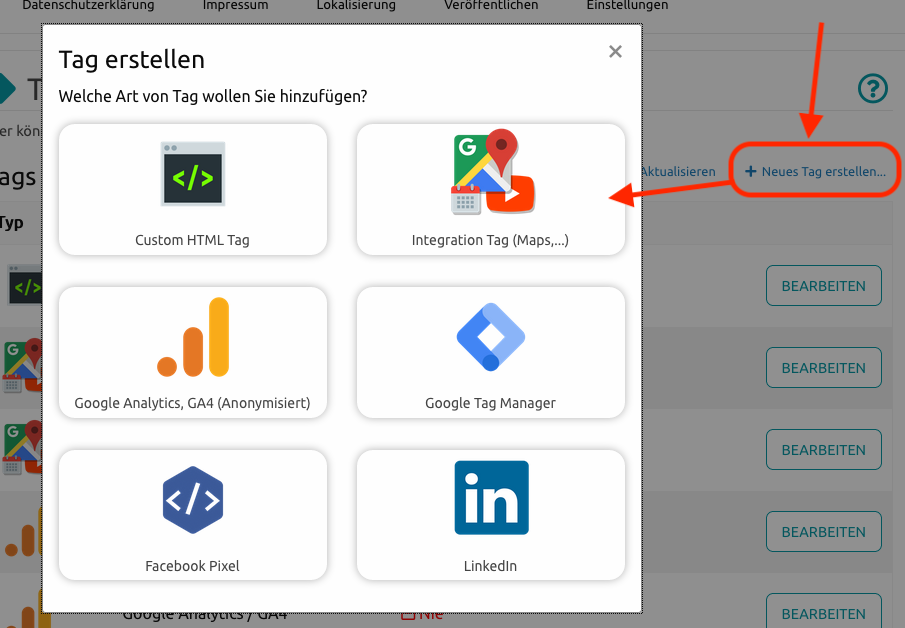
Task: Open the Einstellungen tab
Action: point(627,6)
